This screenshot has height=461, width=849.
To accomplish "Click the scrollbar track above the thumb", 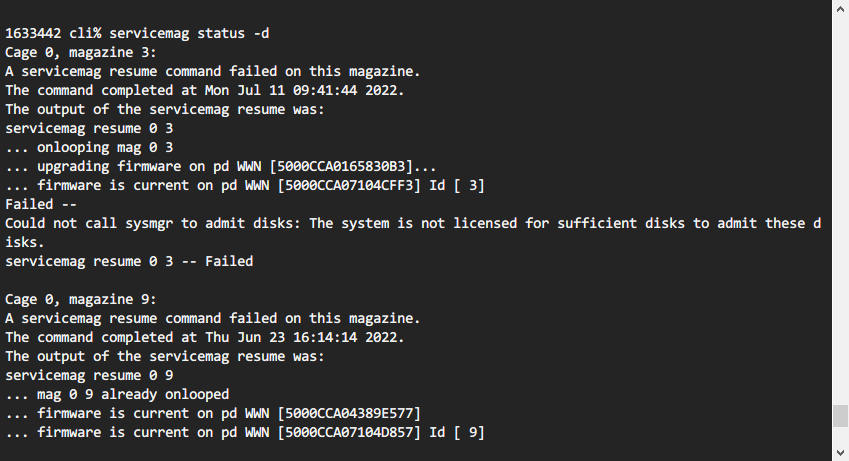I will pos(840,200).
